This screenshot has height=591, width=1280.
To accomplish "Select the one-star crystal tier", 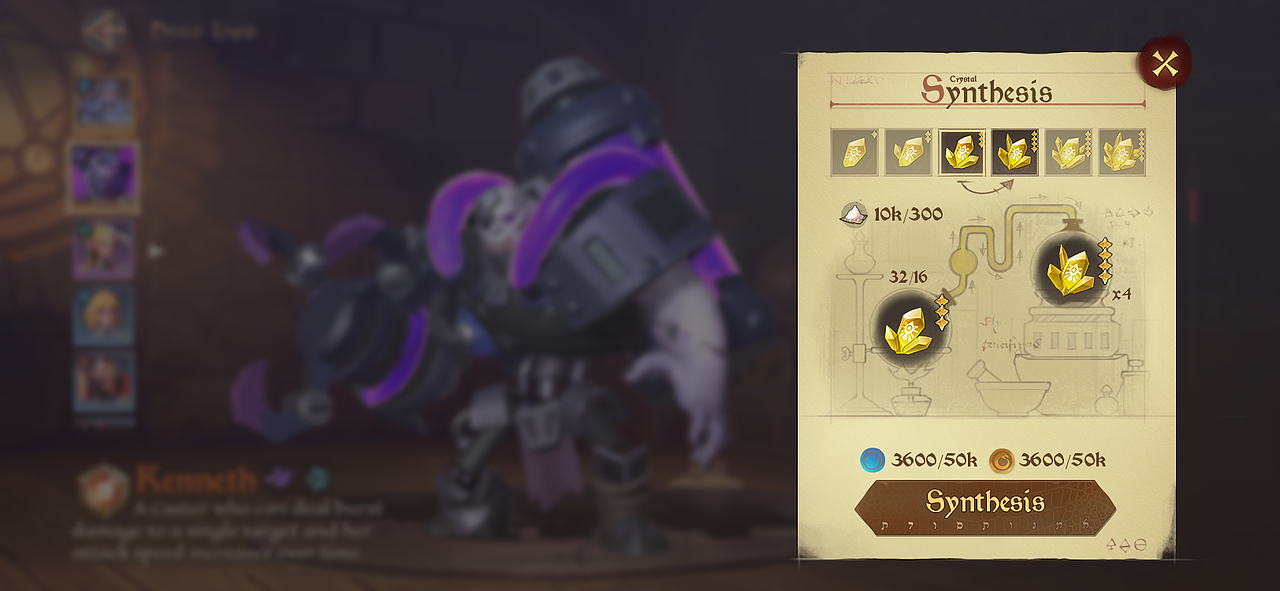I will pyautogui.click(x=854, y=152).
